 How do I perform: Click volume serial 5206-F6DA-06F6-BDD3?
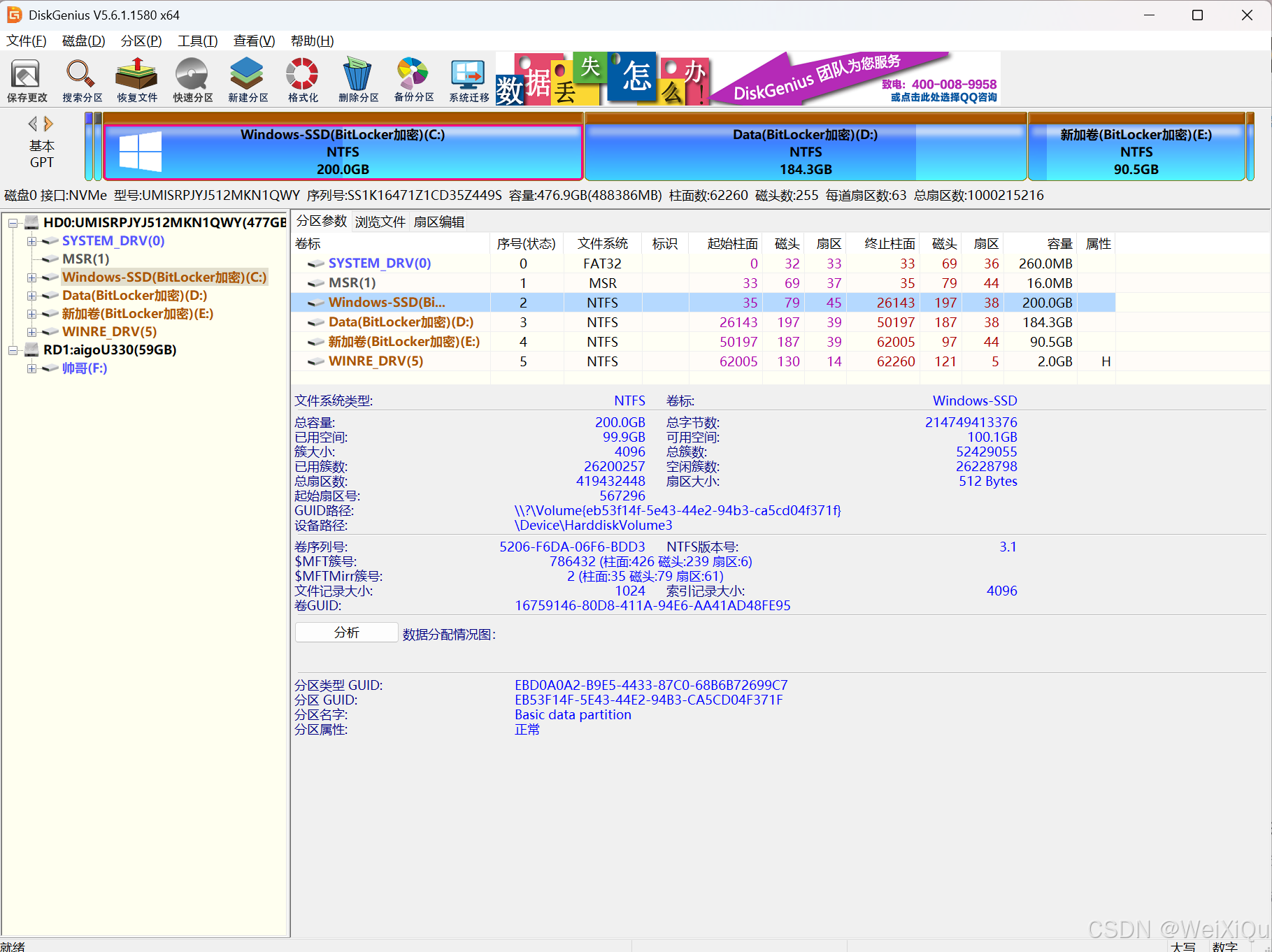(572, 547)
